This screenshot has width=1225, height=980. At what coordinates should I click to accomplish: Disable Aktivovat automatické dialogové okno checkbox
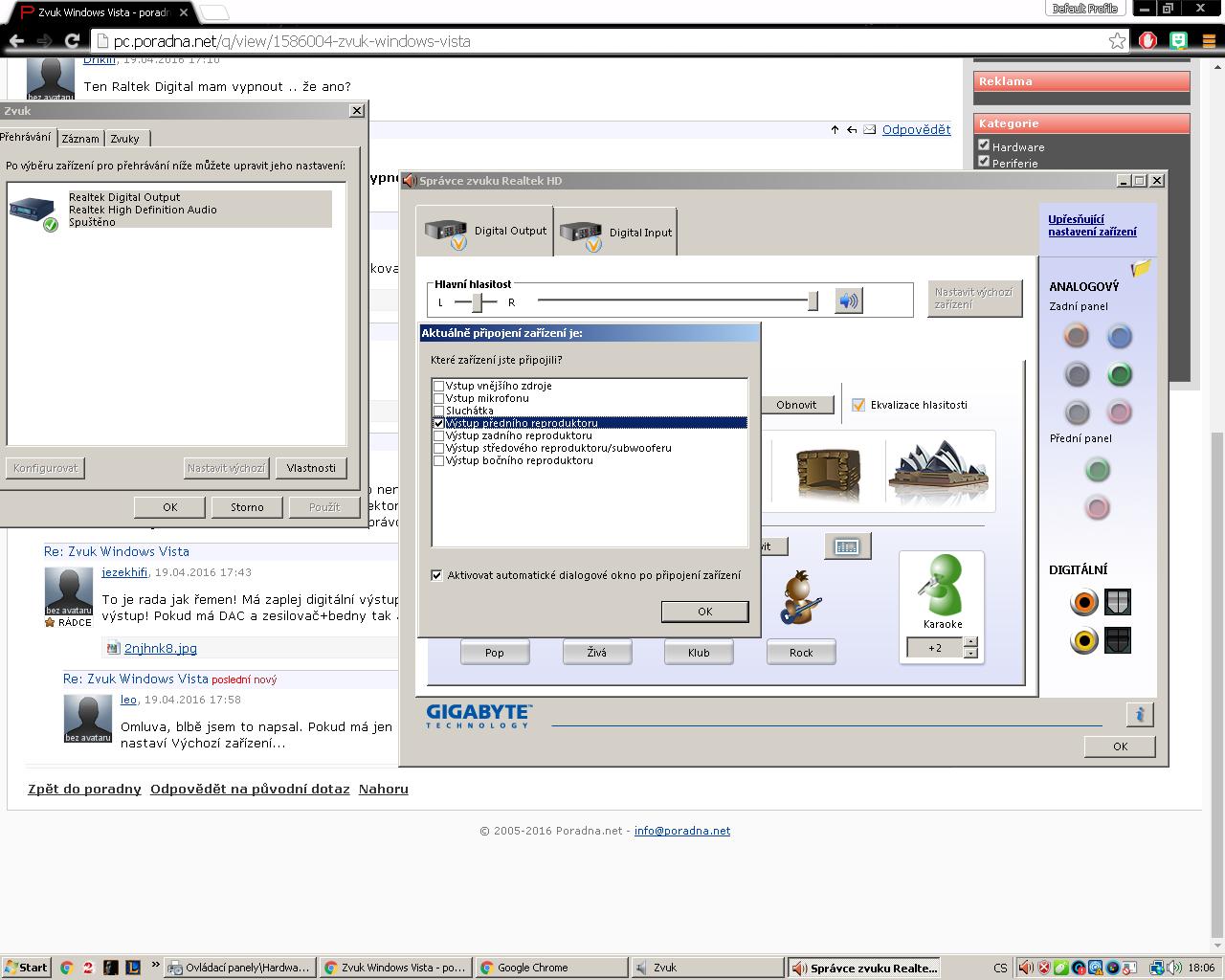click(x=436, y=575)
